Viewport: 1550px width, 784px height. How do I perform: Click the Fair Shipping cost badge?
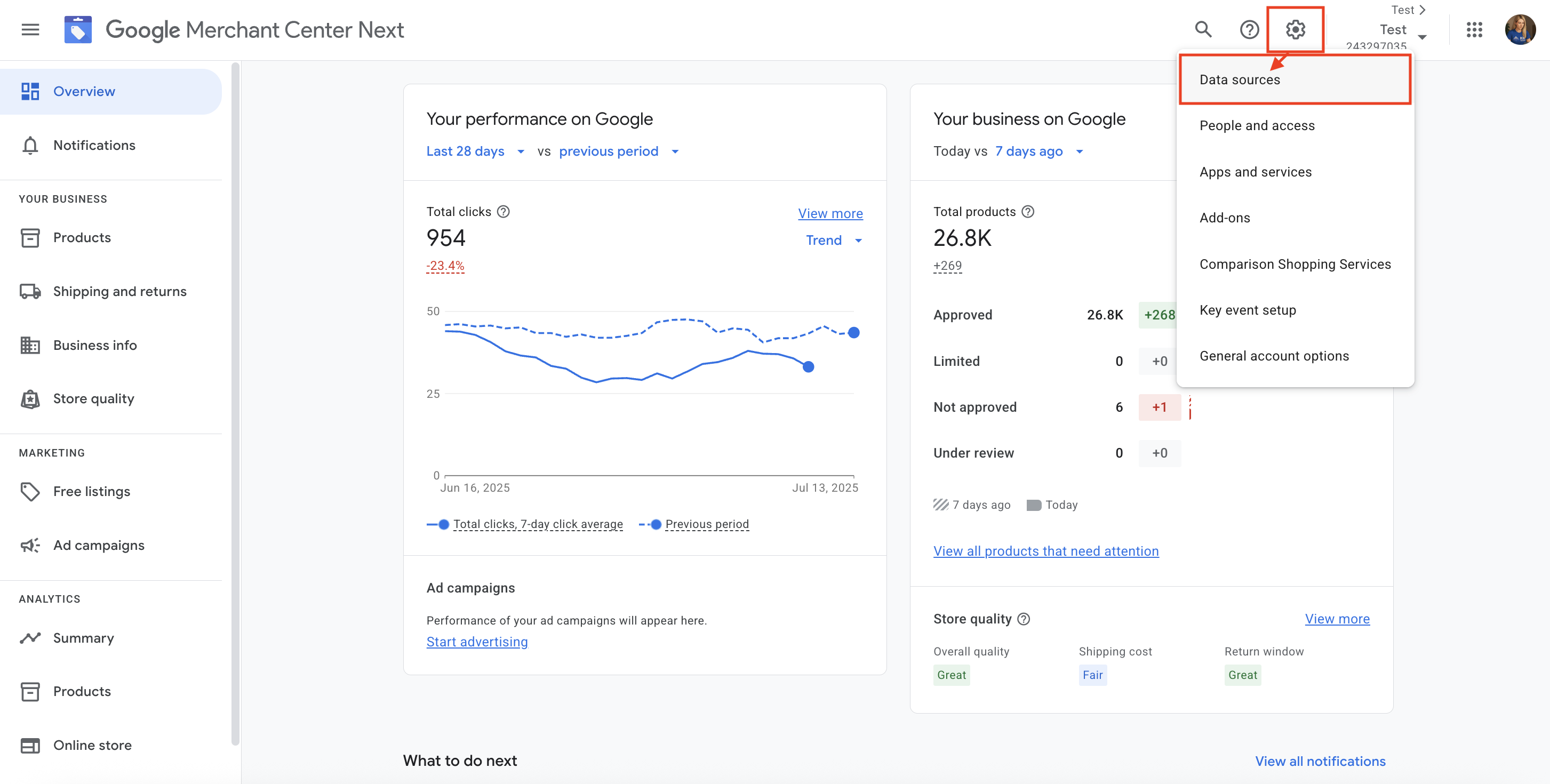[x=1093, y=675]
